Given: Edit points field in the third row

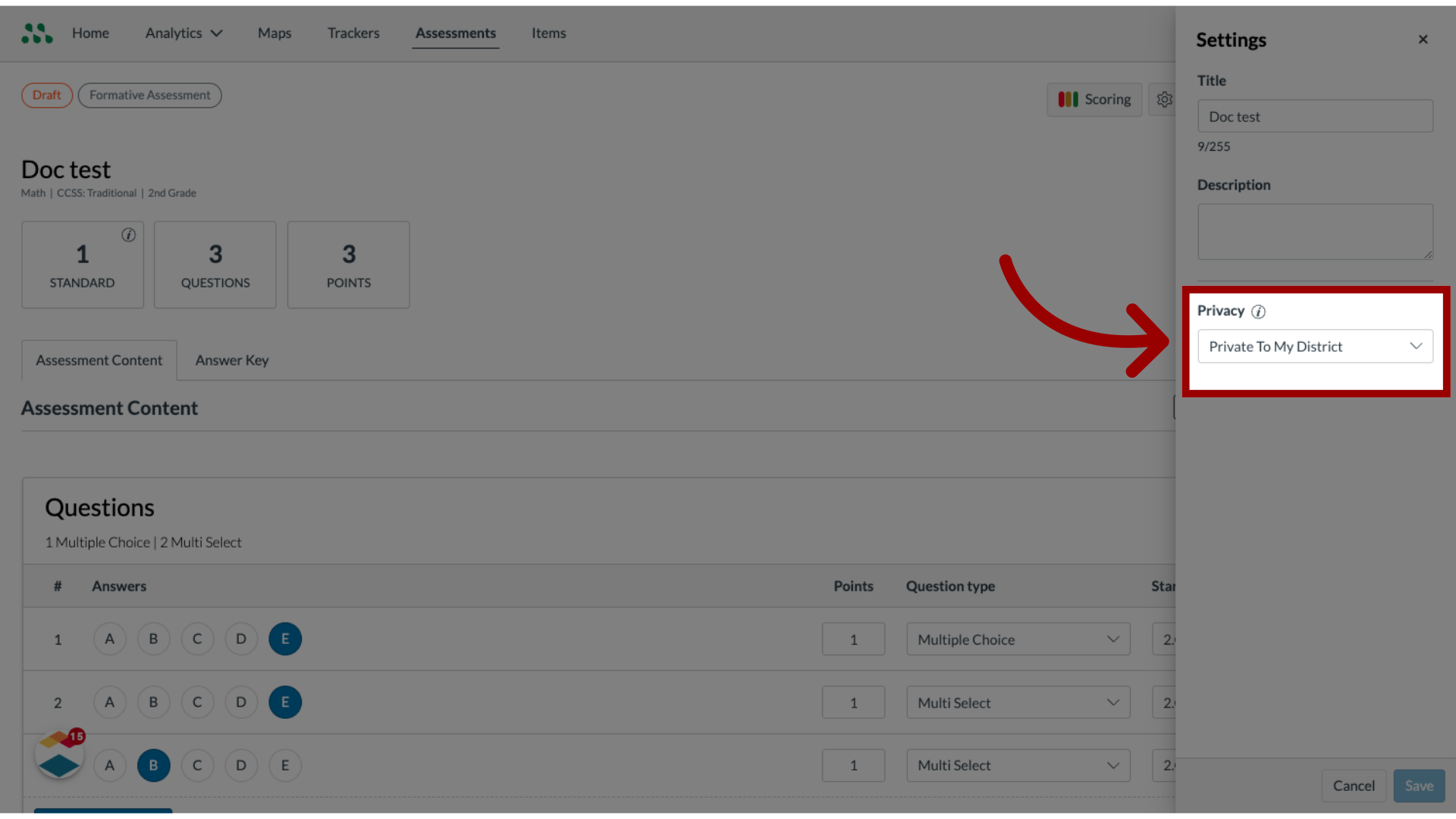Looking at the screenshot, I should click(x=853, y=766).
